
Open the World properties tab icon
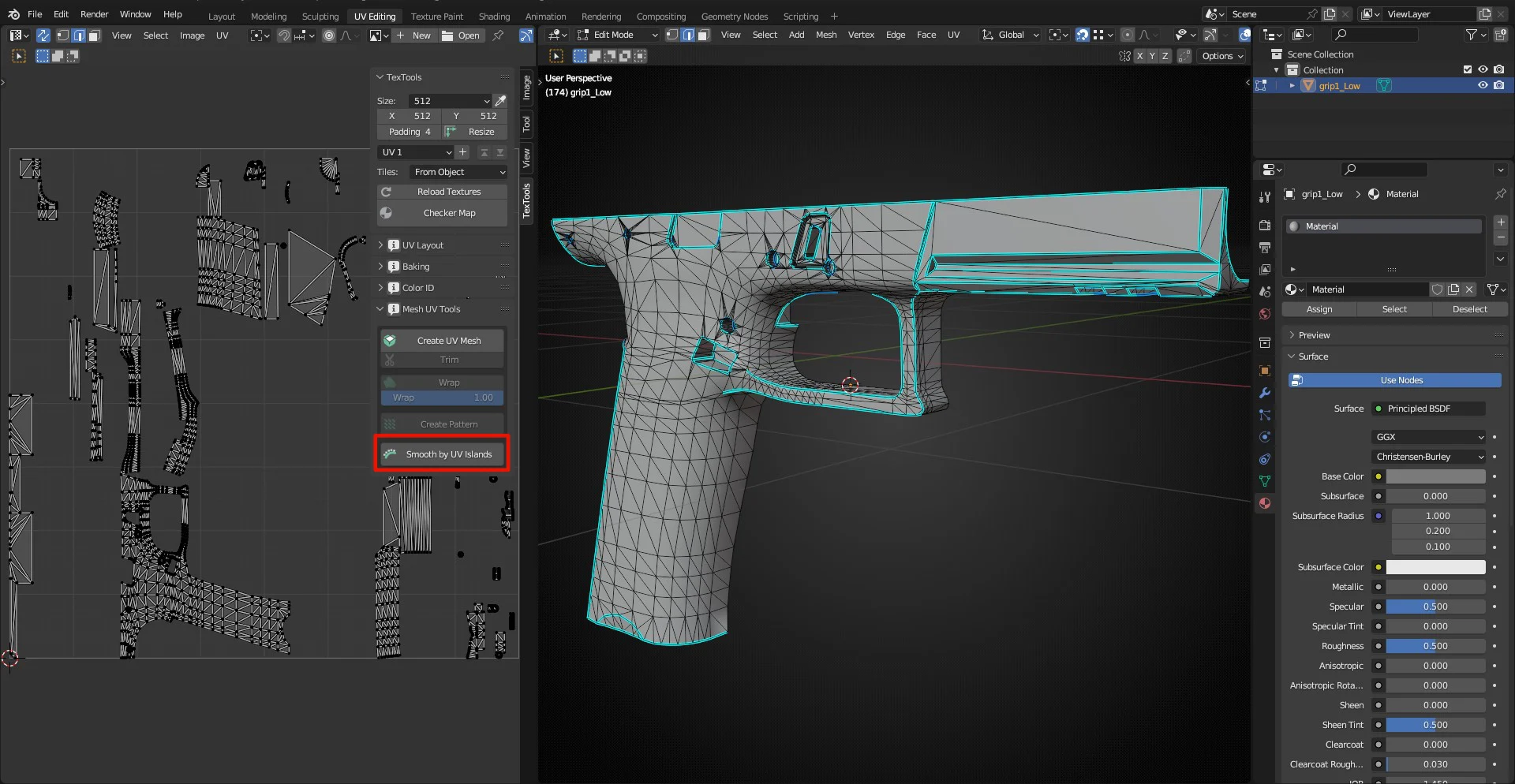1265,314
